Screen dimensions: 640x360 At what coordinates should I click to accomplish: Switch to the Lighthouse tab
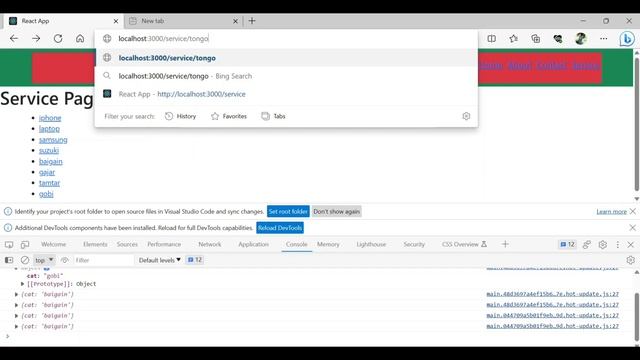tap(371, 244)
